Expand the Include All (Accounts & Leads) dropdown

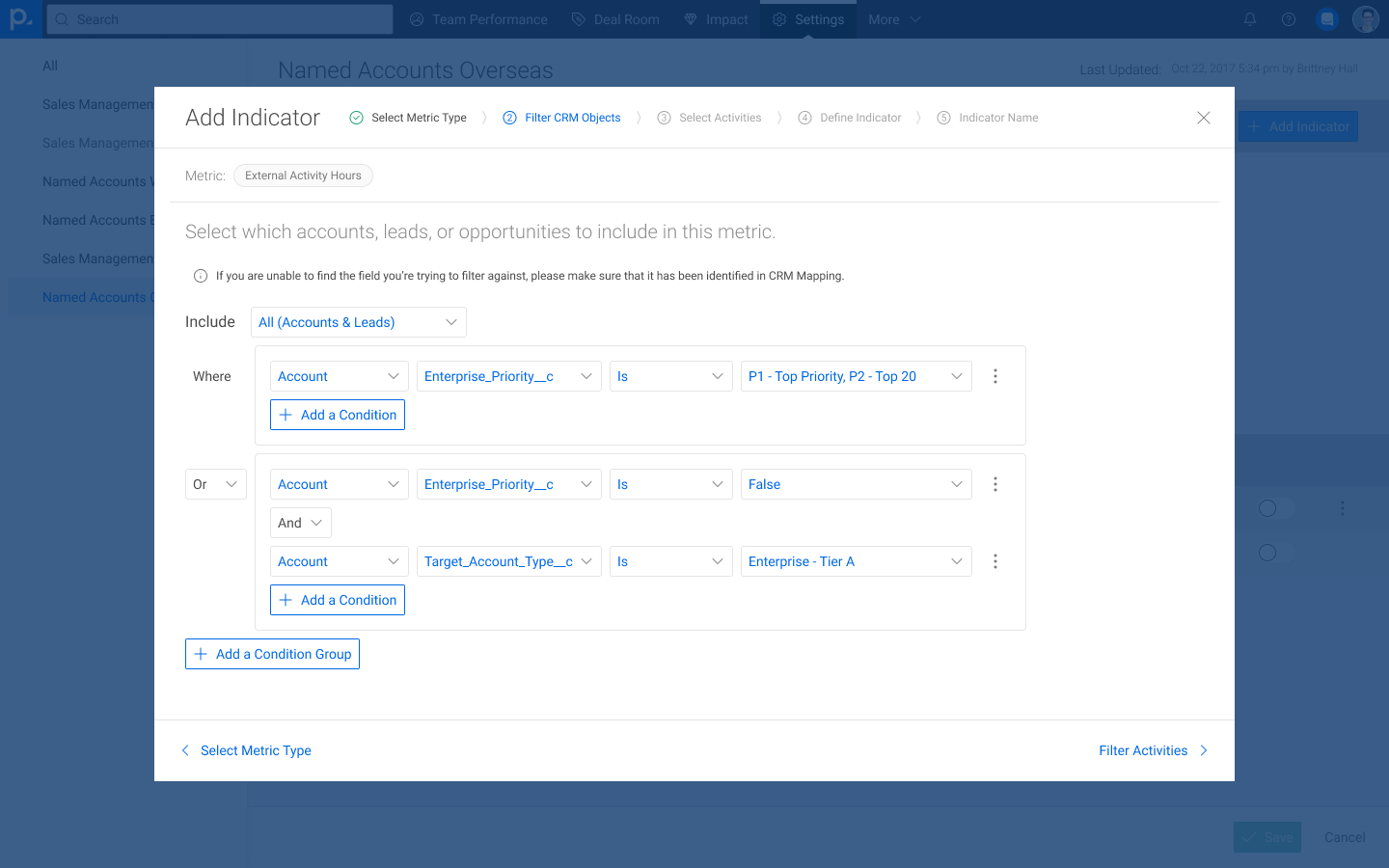pyautogui.click(x=358, y=322)
